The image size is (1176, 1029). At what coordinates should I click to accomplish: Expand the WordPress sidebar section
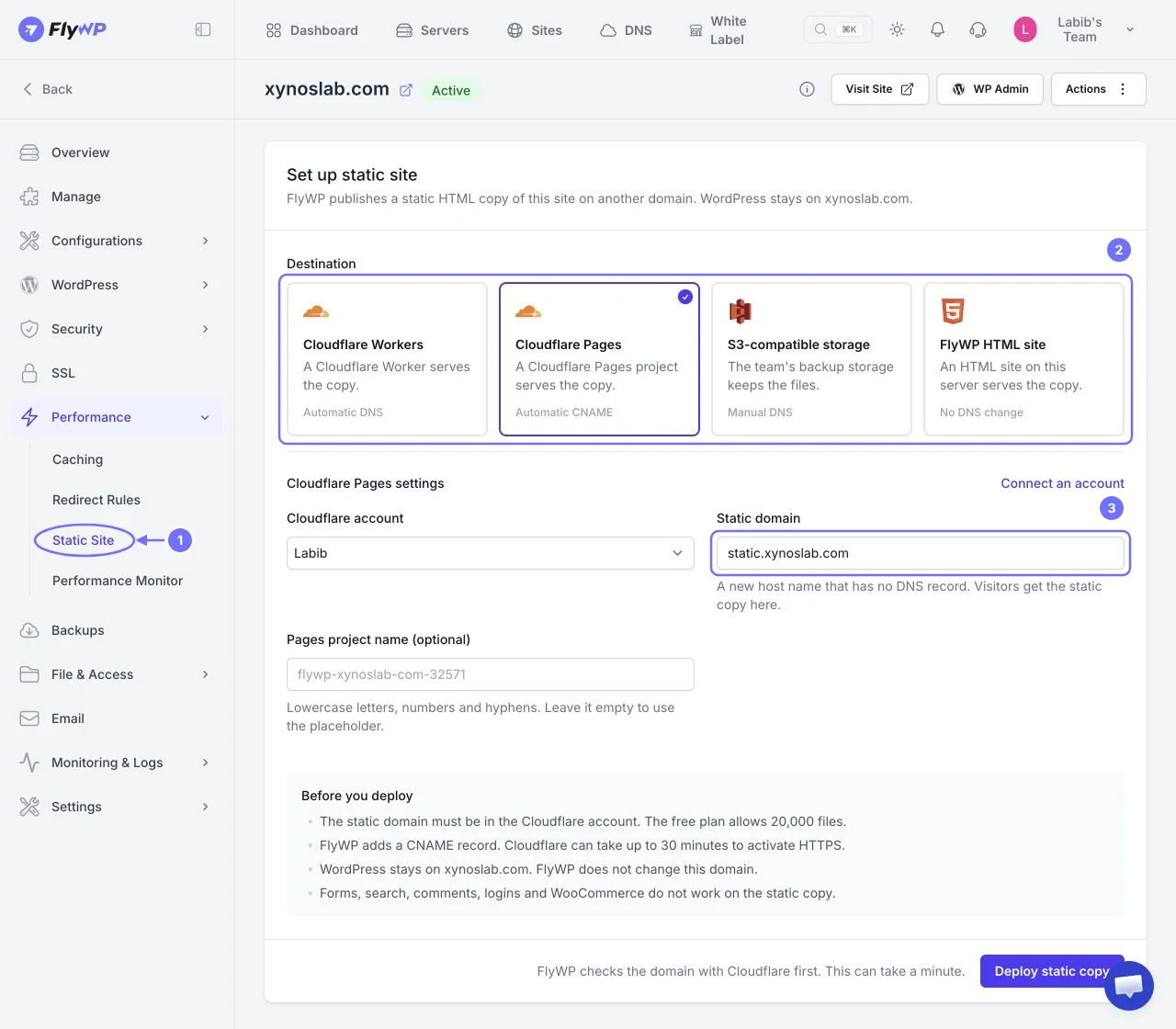click(x=117, y=285)
